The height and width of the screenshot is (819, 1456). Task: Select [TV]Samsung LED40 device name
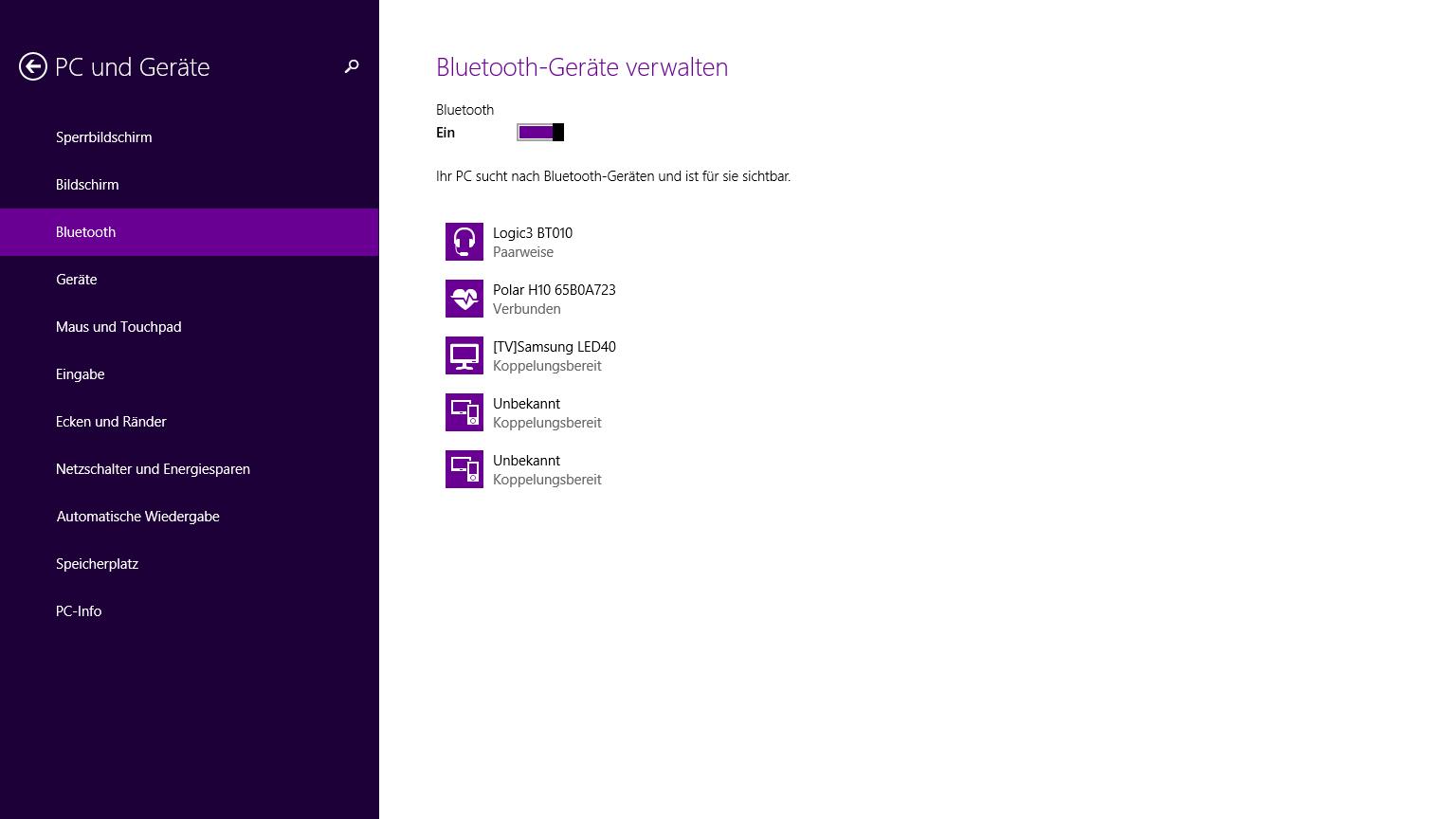tap(555, 347)
